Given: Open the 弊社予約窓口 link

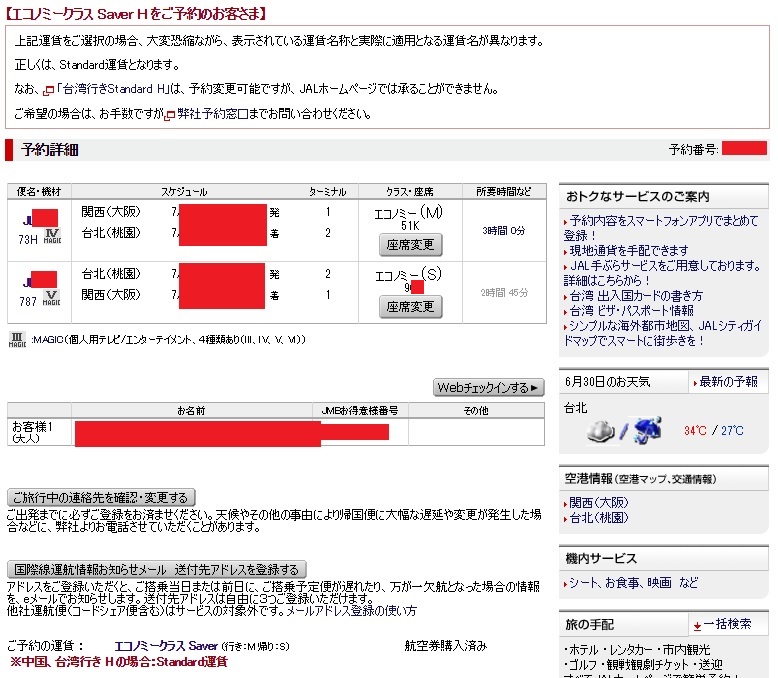Looking at the screenshot, I should (x=212, y=114).
